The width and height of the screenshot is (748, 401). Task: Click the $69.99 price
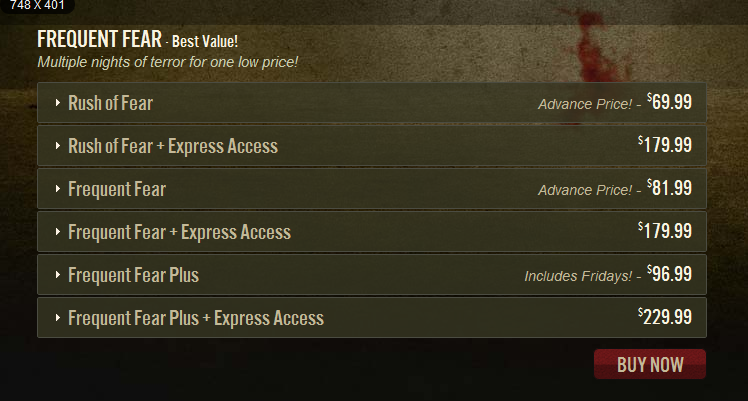[x=669, y=102]
